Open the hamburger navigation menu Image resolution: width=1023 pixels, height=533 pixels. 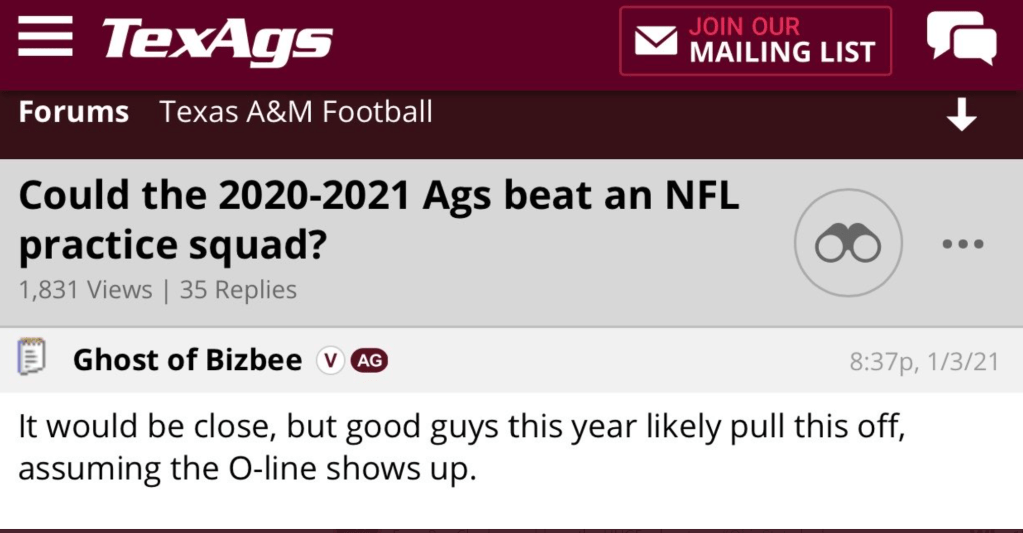point(45,40)
